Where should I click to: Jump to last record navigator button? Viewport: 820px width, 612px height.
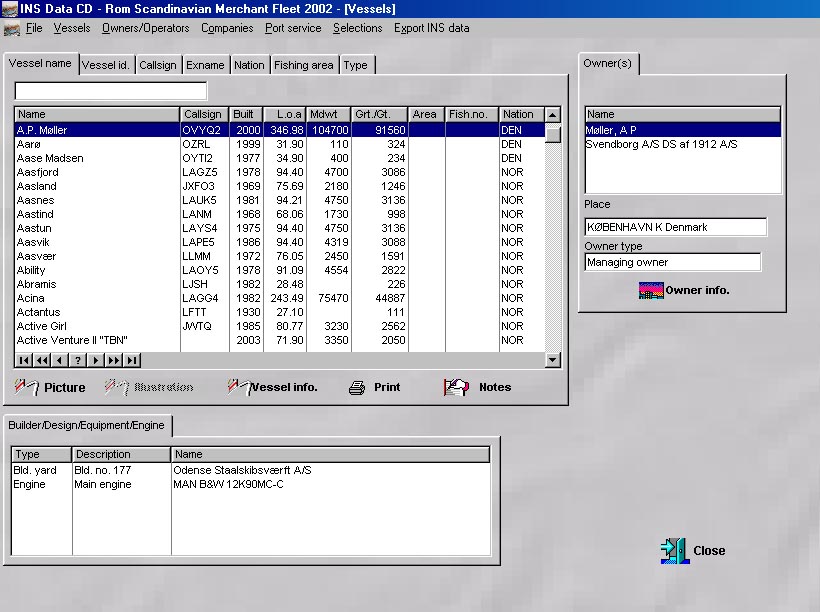click(x=132, y=360)
